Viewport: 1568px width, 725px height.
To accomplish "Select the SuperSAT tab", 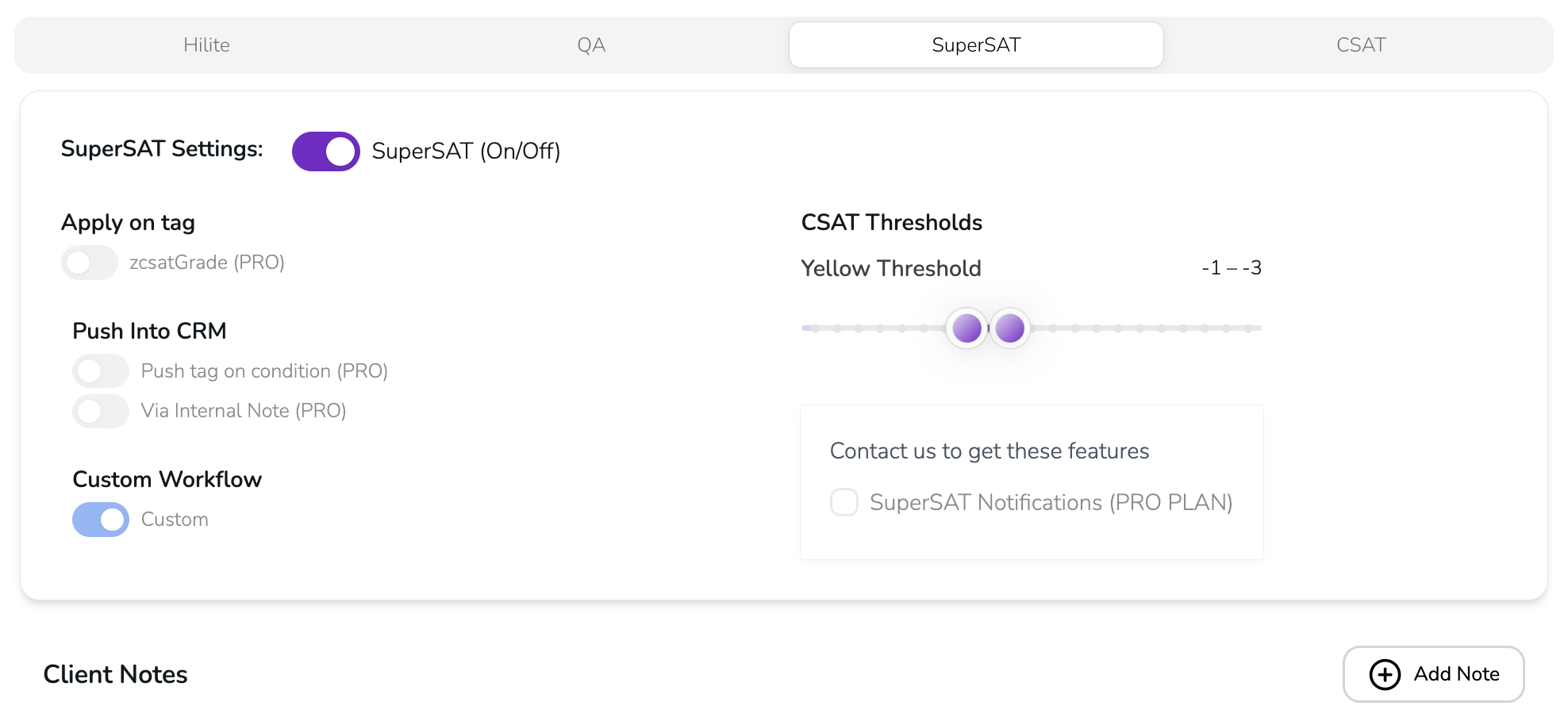I will 975,45.
